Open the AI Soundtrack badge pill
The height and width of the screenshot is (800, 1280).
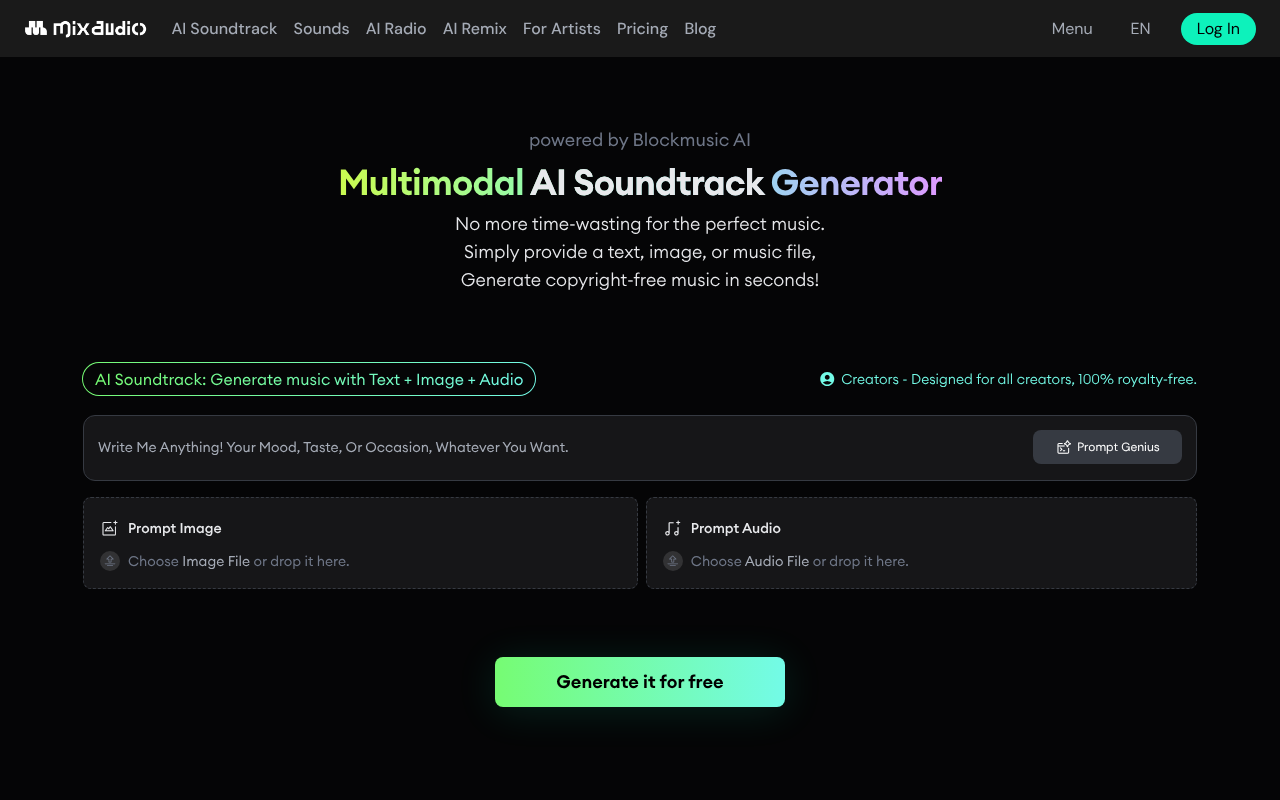[x=308, y=379]
